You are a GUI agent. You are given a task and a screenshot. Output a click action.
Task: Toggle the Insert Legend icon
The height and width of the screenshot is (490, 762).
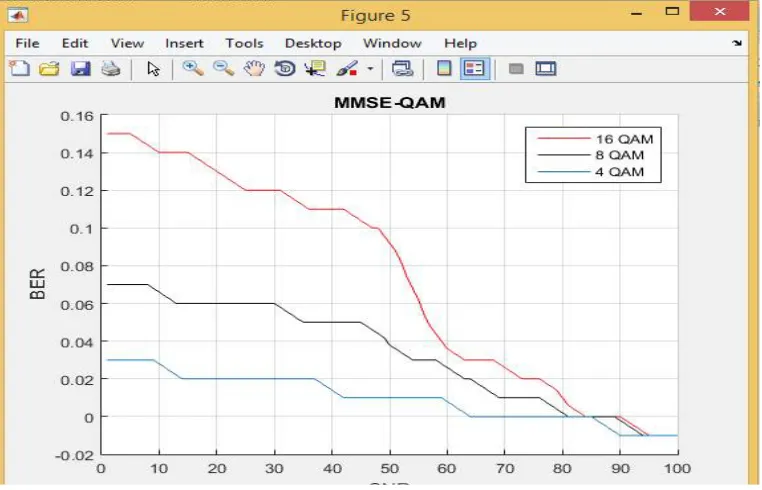(474, 69)
